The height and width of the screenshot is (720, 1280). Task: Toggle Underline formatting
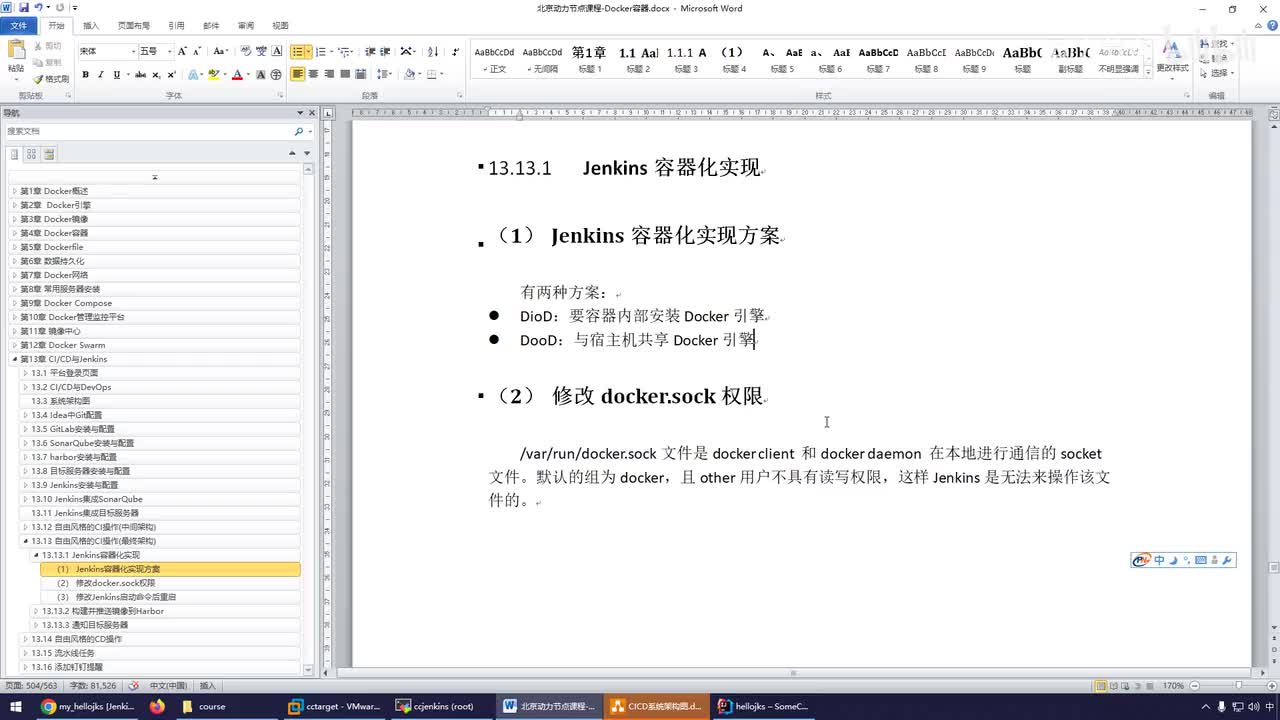tap(117, 75)
